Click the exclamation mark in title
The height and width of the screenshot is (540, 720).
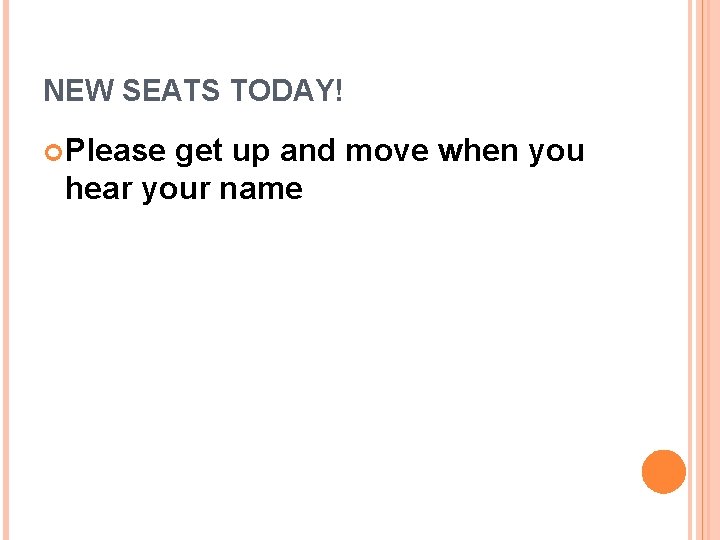[339, 90]
